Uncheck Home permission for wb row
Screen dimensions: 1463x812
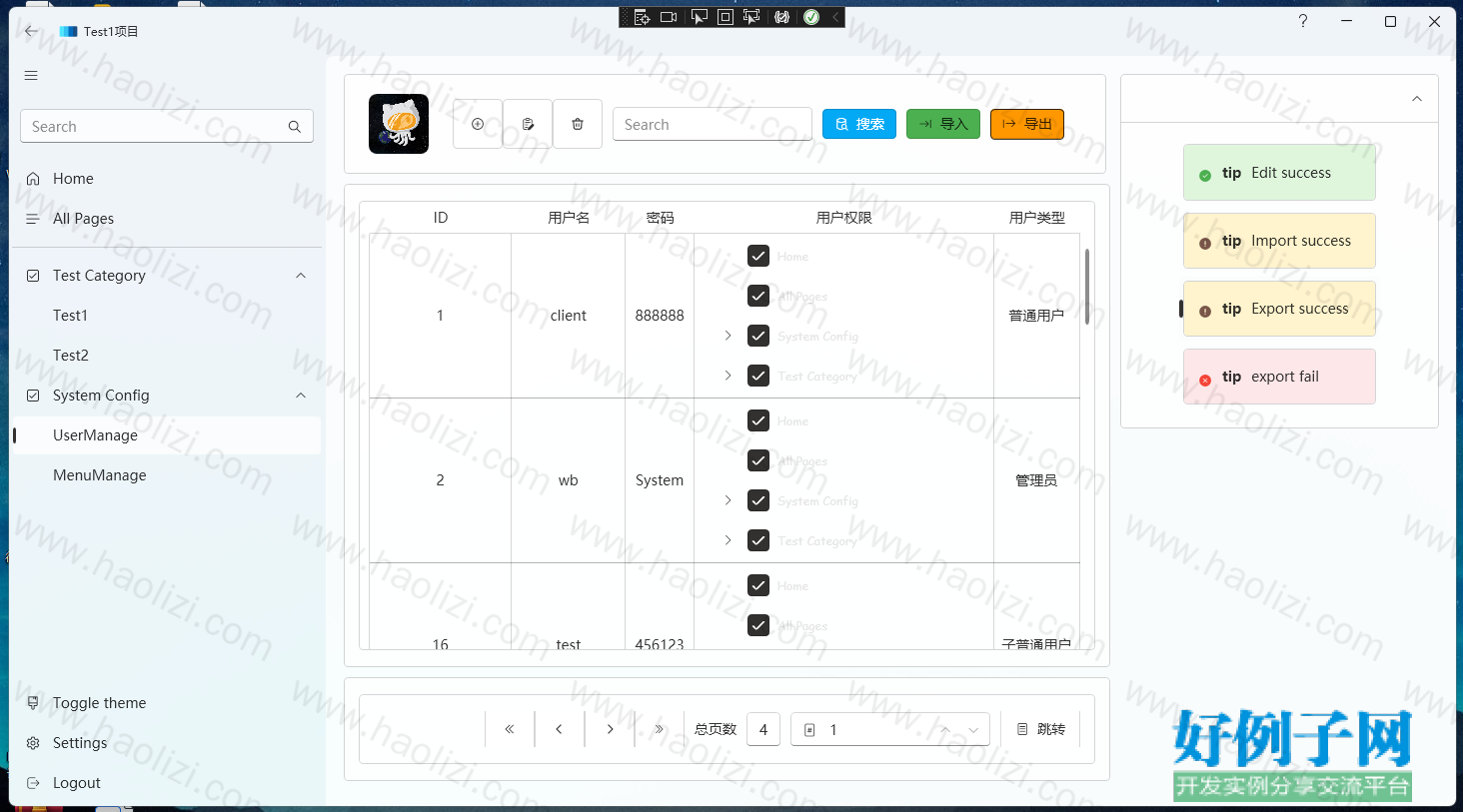[x=758, y=420]
